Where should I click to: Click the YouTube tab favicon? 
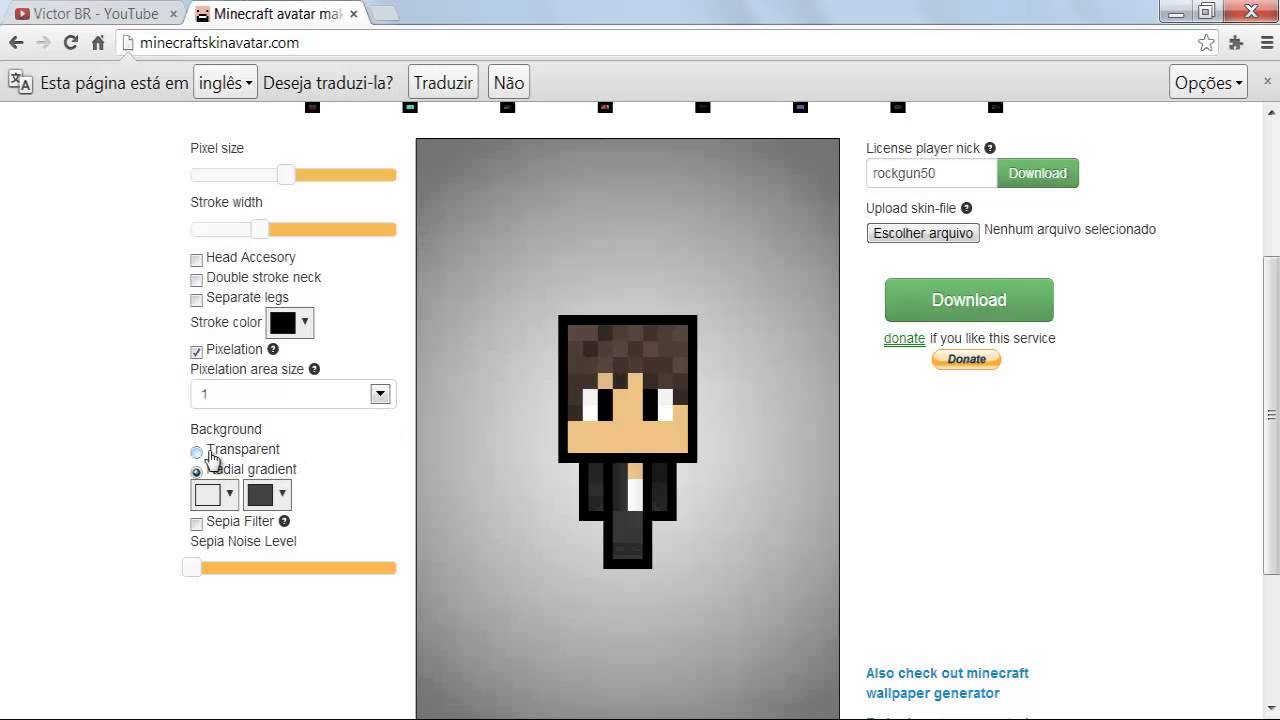pos(22,14)
